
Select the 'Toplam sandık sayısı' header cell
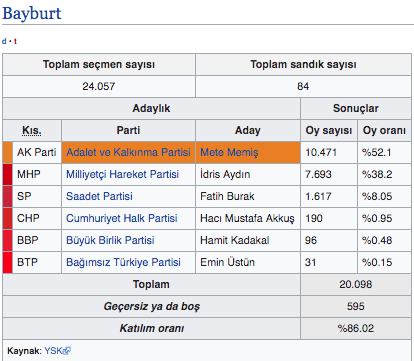pos(303,64)
